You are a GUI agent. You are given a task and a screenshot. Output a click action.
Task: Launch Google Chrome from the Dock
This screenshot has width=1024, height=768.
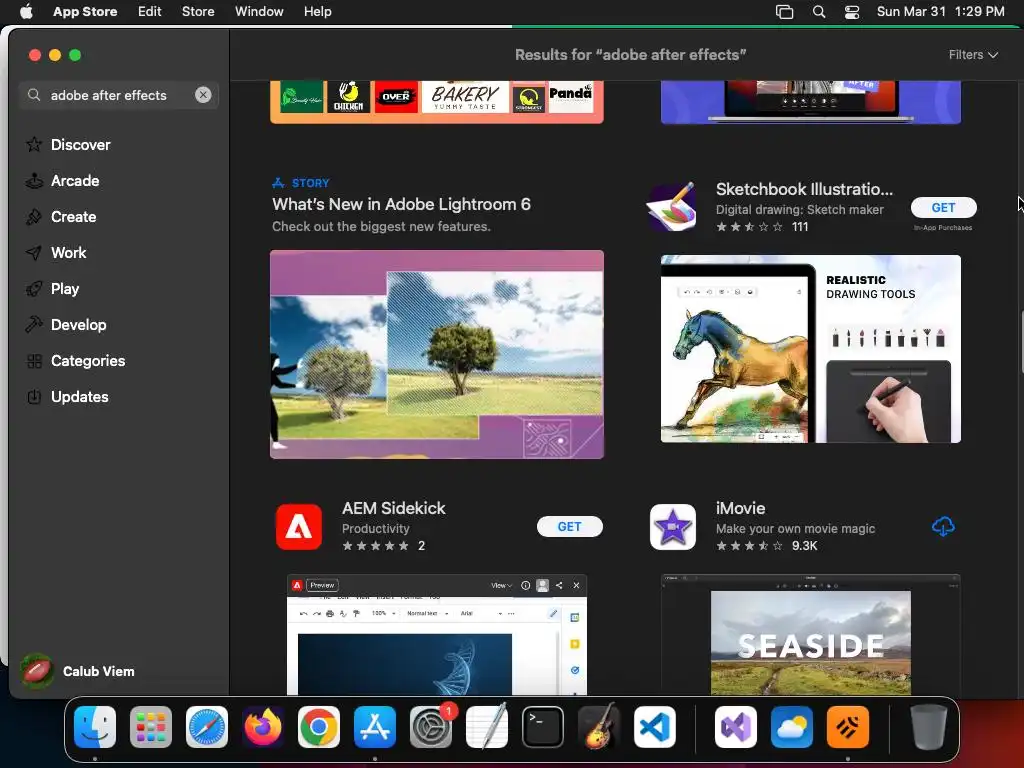pos(319,727)
